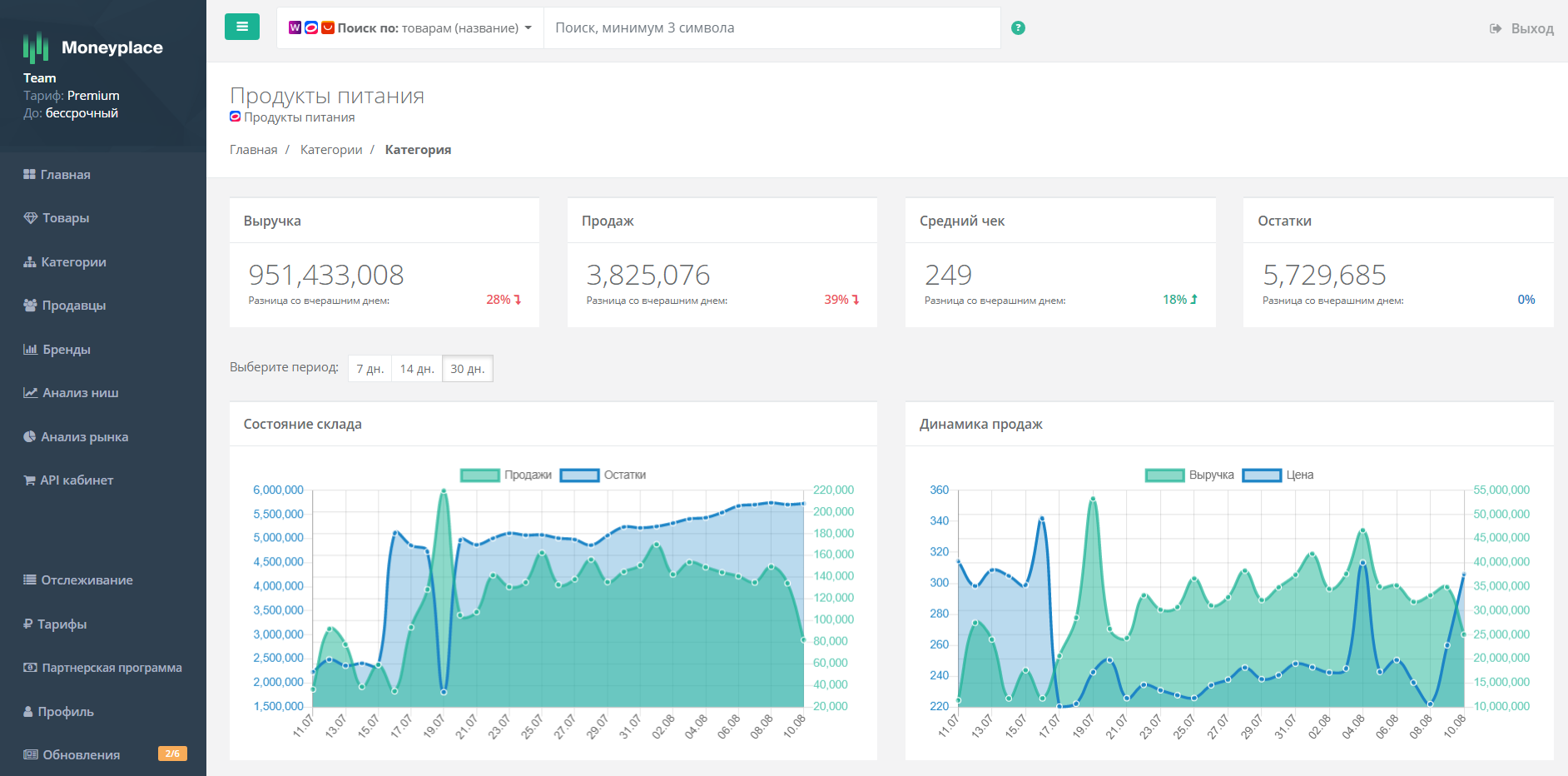Screen dimensions: 1568x776
Task: Go to Категории in the breadcrumb
Action: coord(331,150)
